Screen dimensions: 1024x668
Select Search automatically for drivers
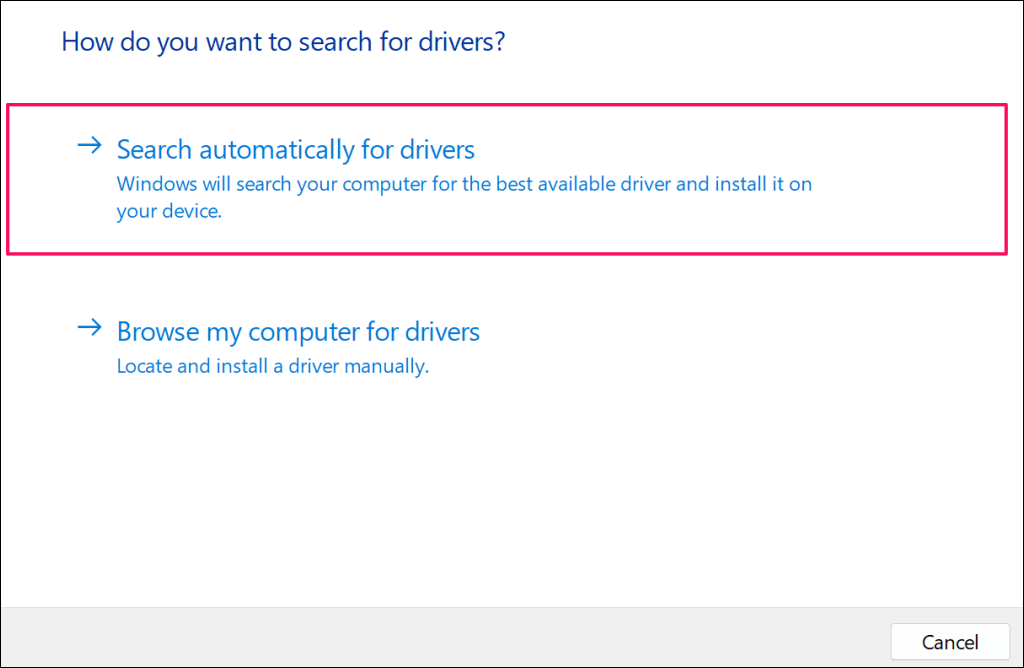pyautogui.click(x=295, y=150)
